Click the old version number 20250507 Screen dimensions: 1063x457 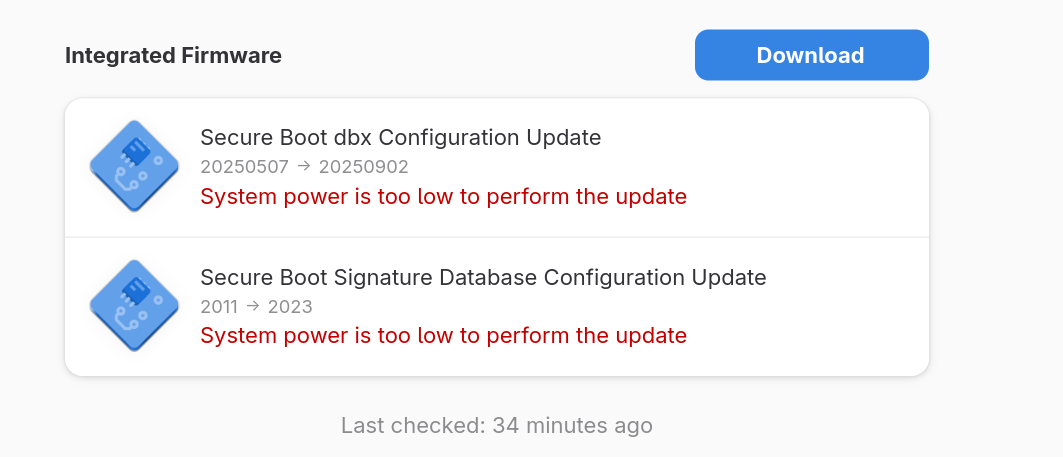[245, 166]
